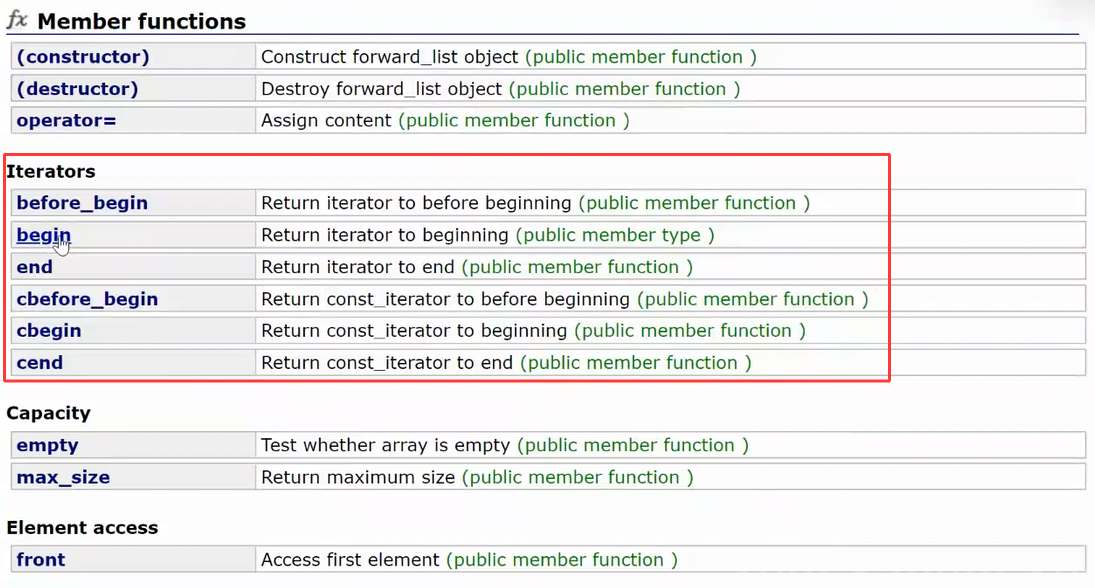Image resolution: width=1095 pixels, height=588 pixels.
Task: Click the Member functions heading
Action: coord(141,21)
